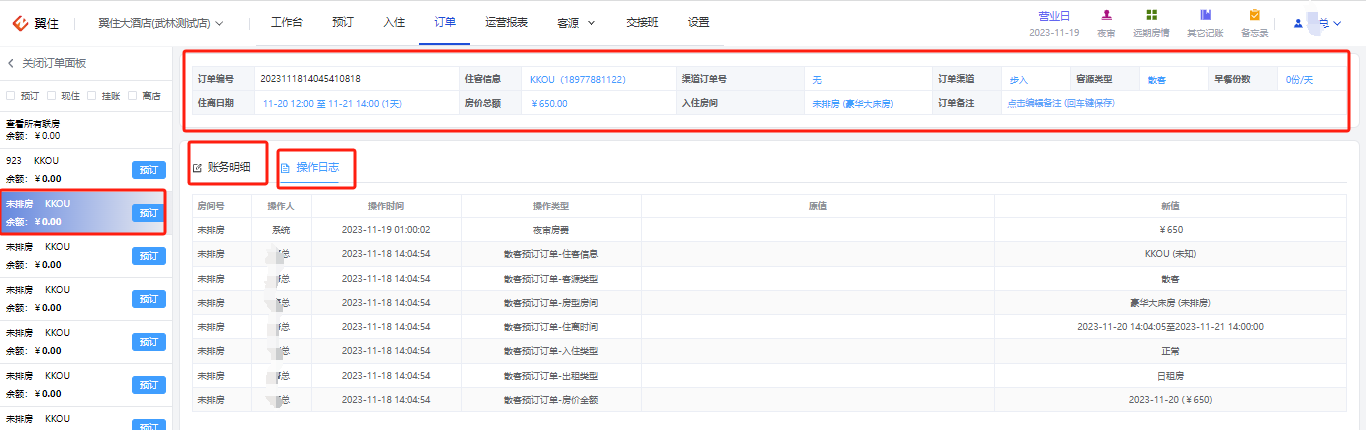Open the 夜审 night audit icon
The height and width of the screenshot is (430, 1366).
pyautogui.click(x=1106, y=15)
